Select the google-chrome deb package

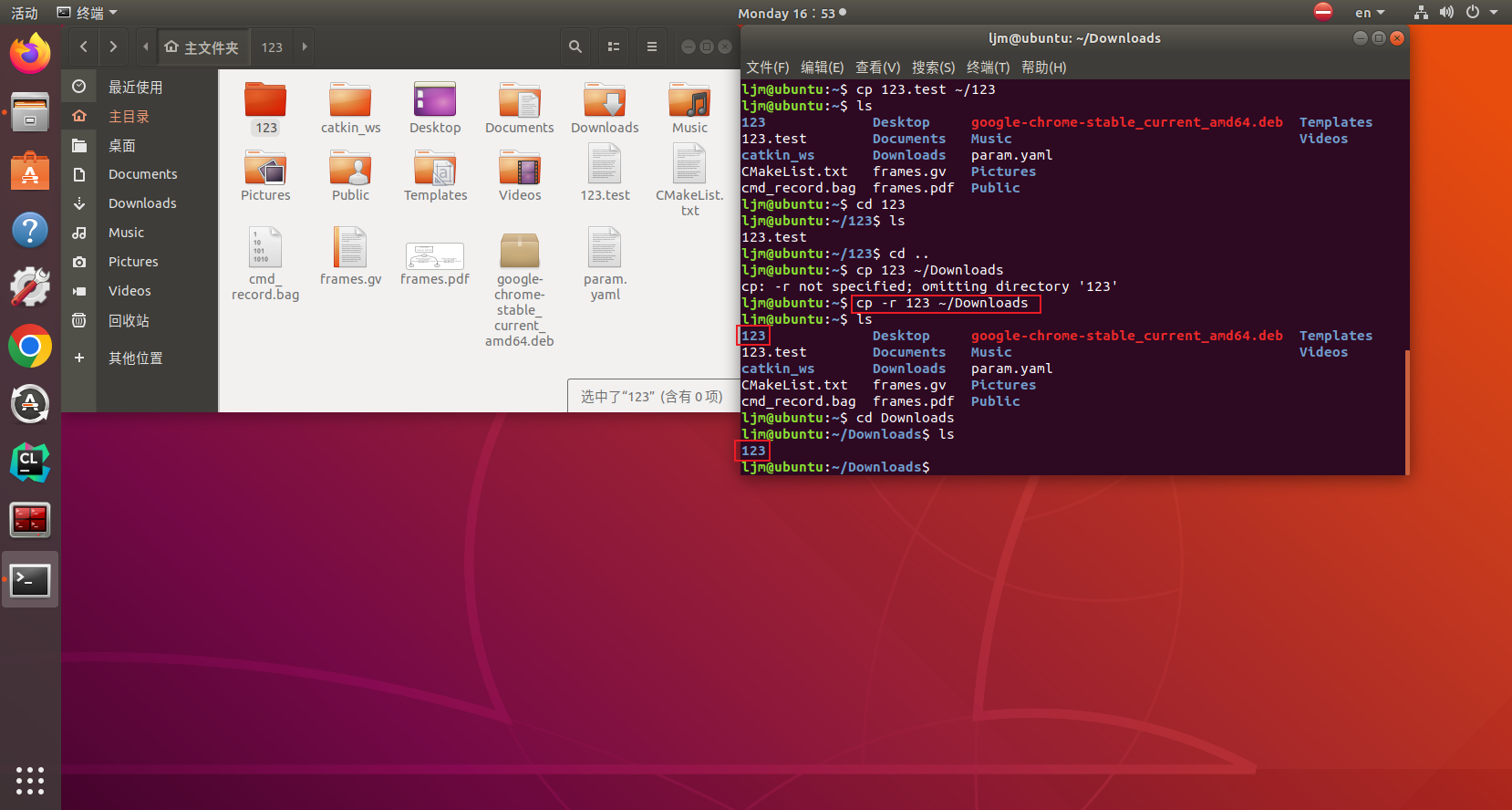pyautogui.click(x=520, y=289)
